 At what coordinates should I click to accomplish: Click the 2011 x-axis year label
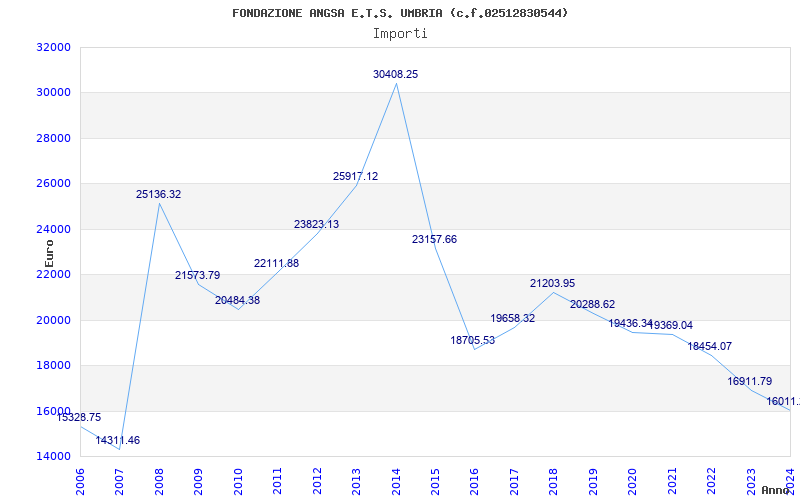278,482
